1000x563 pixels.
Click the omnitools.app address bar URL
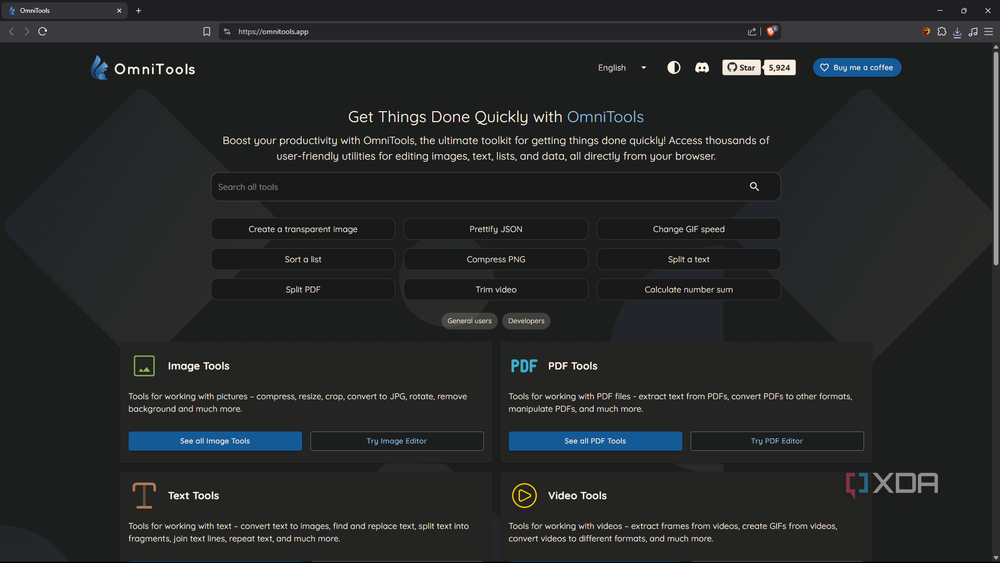coord(274,31)
